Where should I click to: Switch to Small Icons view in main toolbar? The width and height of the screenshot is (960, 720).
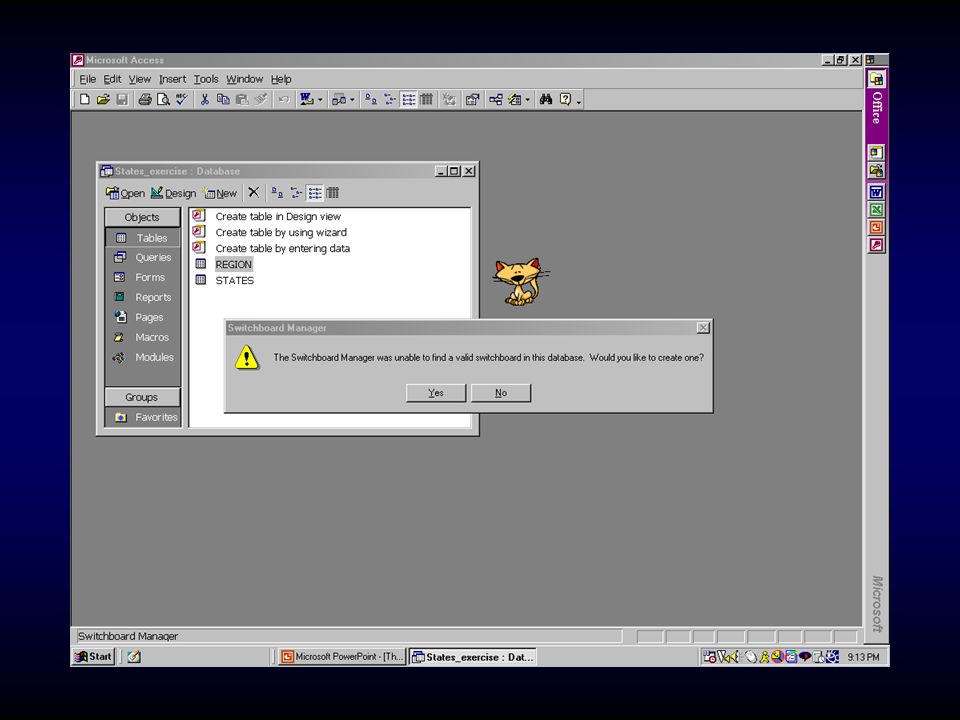(389, 99)
